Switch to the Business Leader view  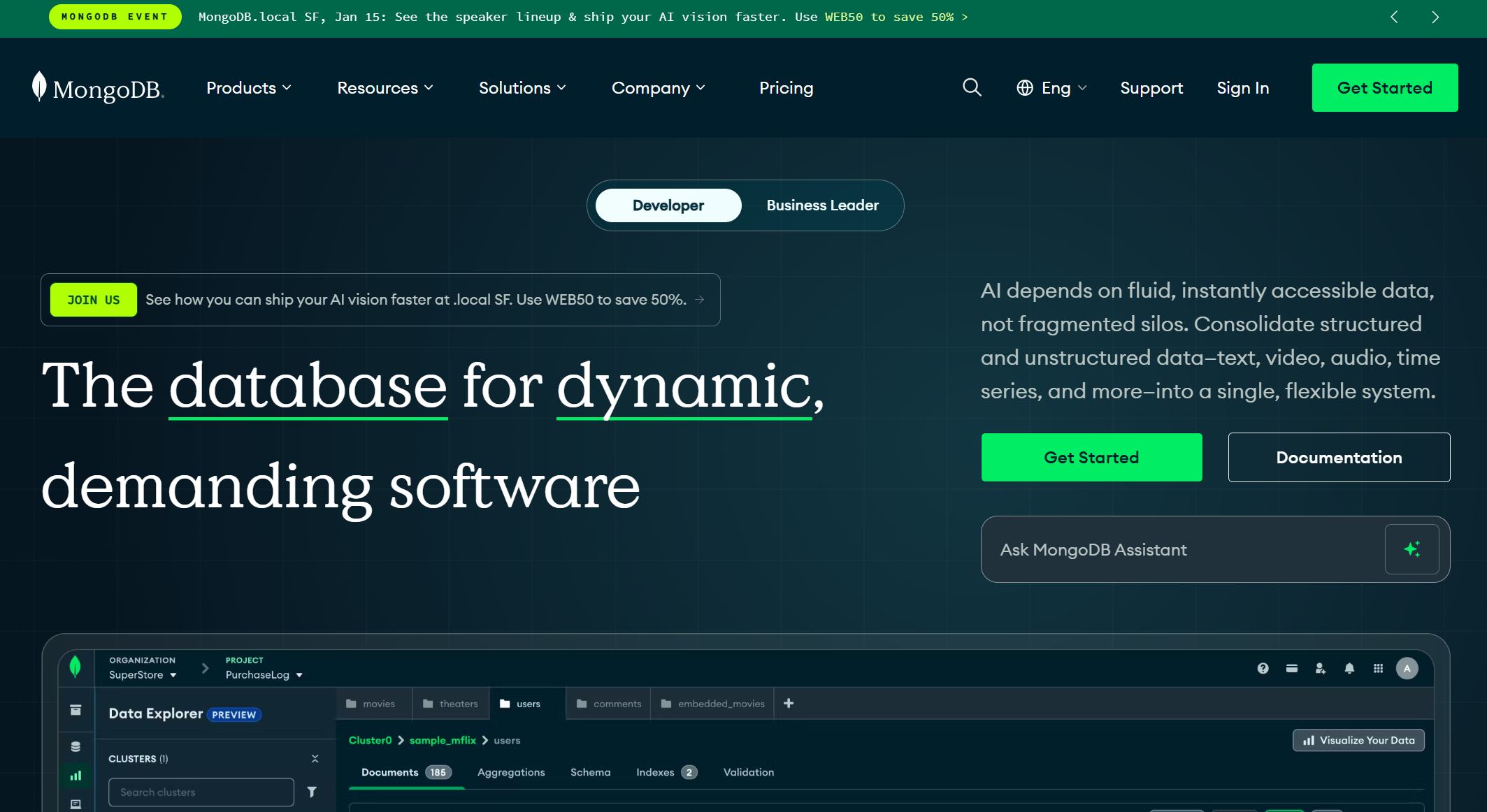pos(821,205)
